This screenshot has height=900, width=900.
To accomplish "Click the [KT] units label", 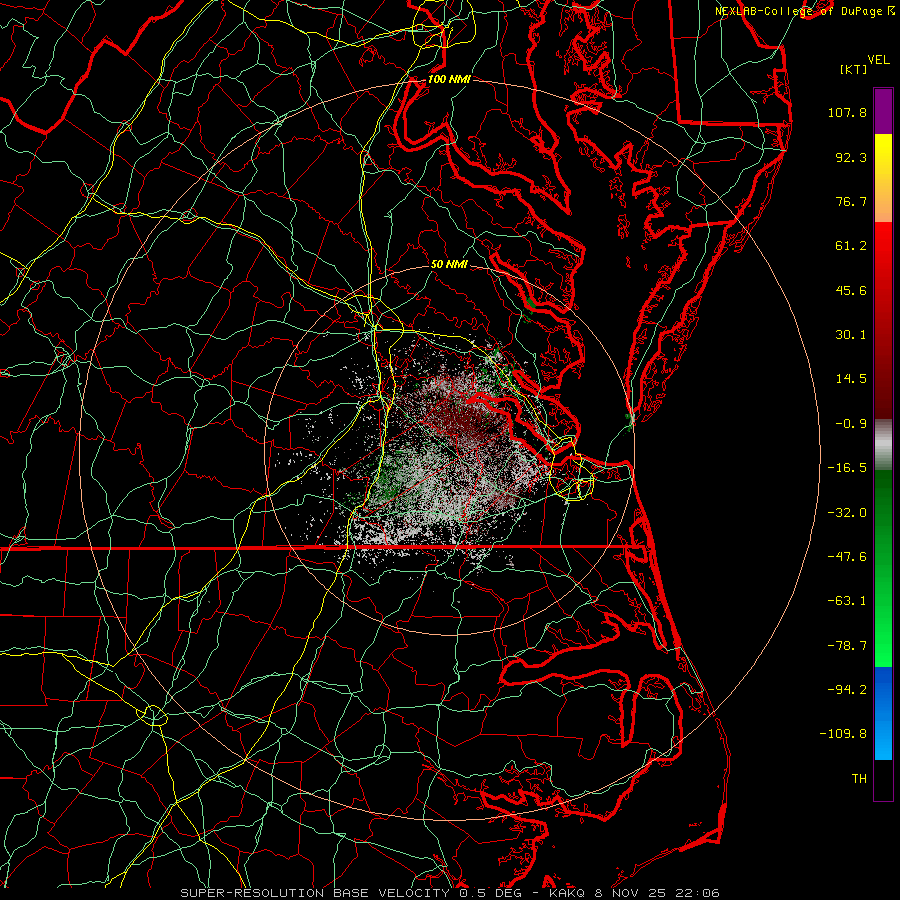I will tap(854, 69).
